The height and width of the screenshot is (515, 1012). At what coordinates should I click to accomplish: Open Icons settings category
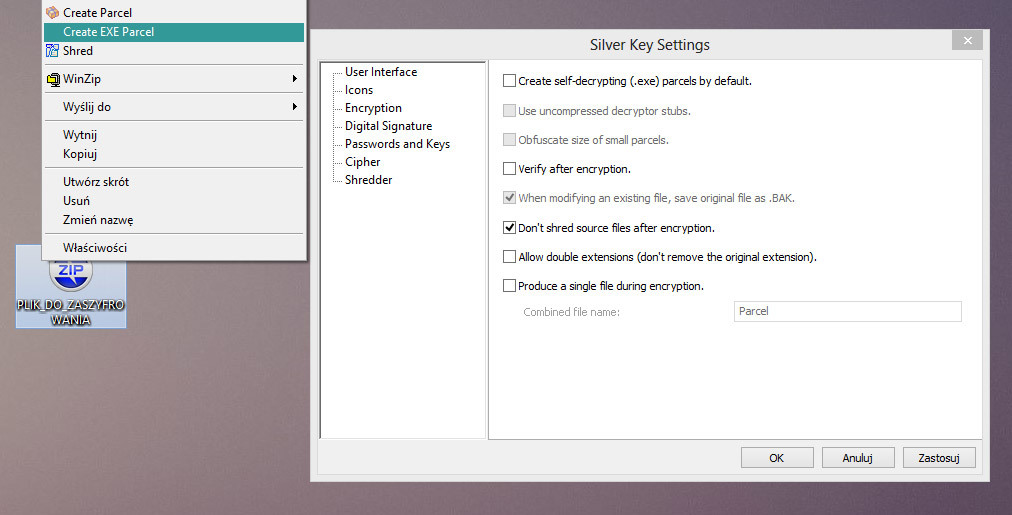pyautogui.click(x=359, y=90)
